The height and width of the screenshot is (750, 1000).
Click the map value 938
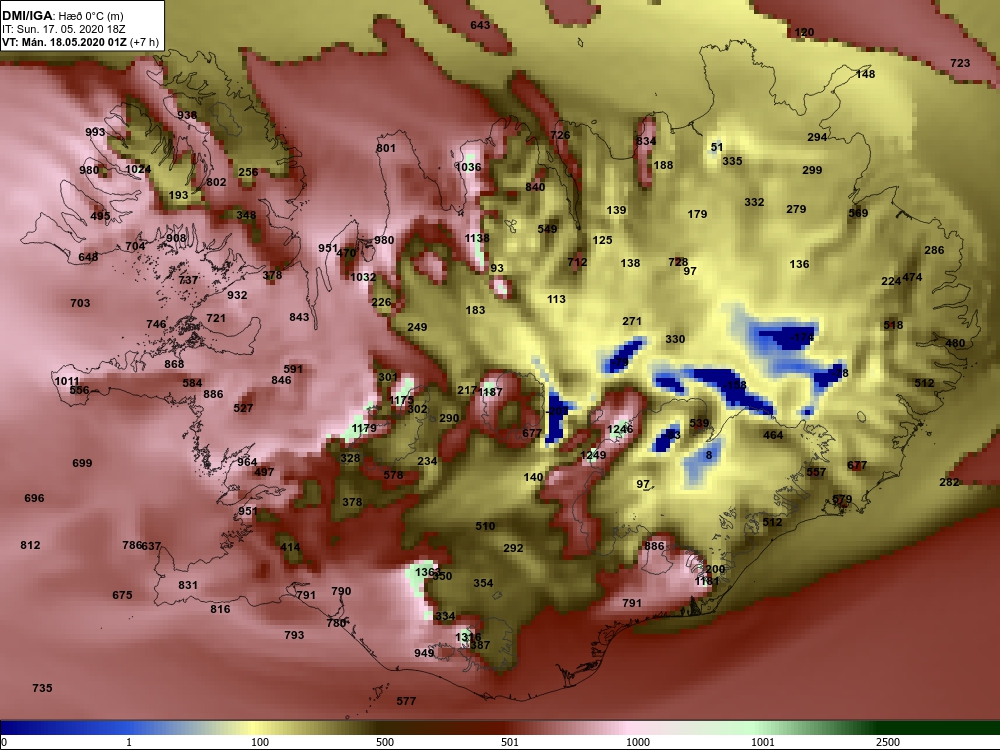(187, 115)
